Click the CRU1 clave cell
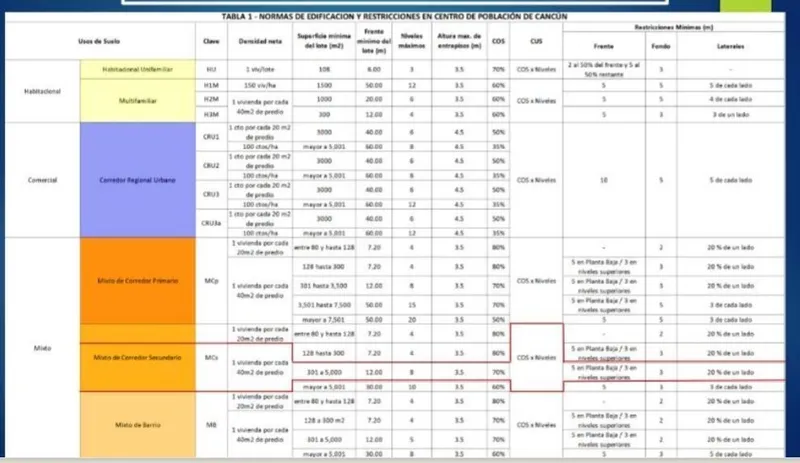The width and height of the screenshot is (800, 463). 211,137
